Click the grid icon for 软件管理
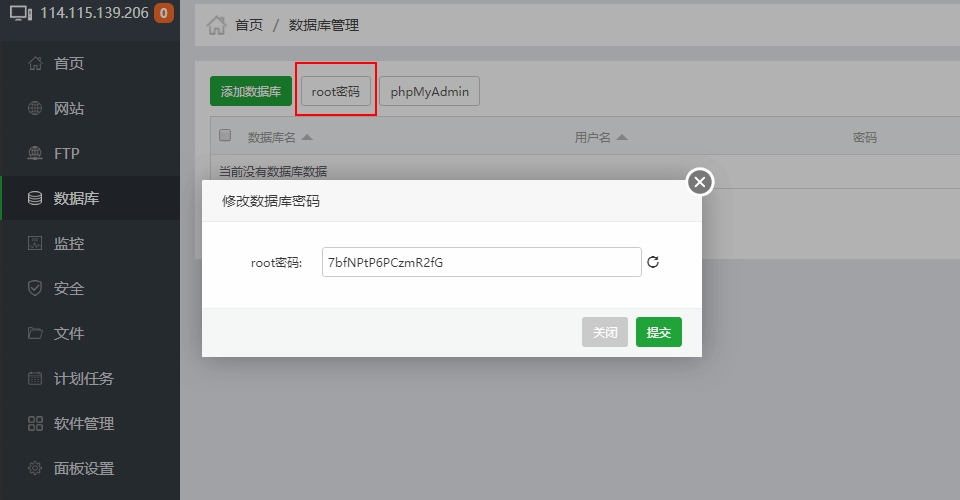The height and width of the screenshot is (500, 960). [x=36, y=424]
